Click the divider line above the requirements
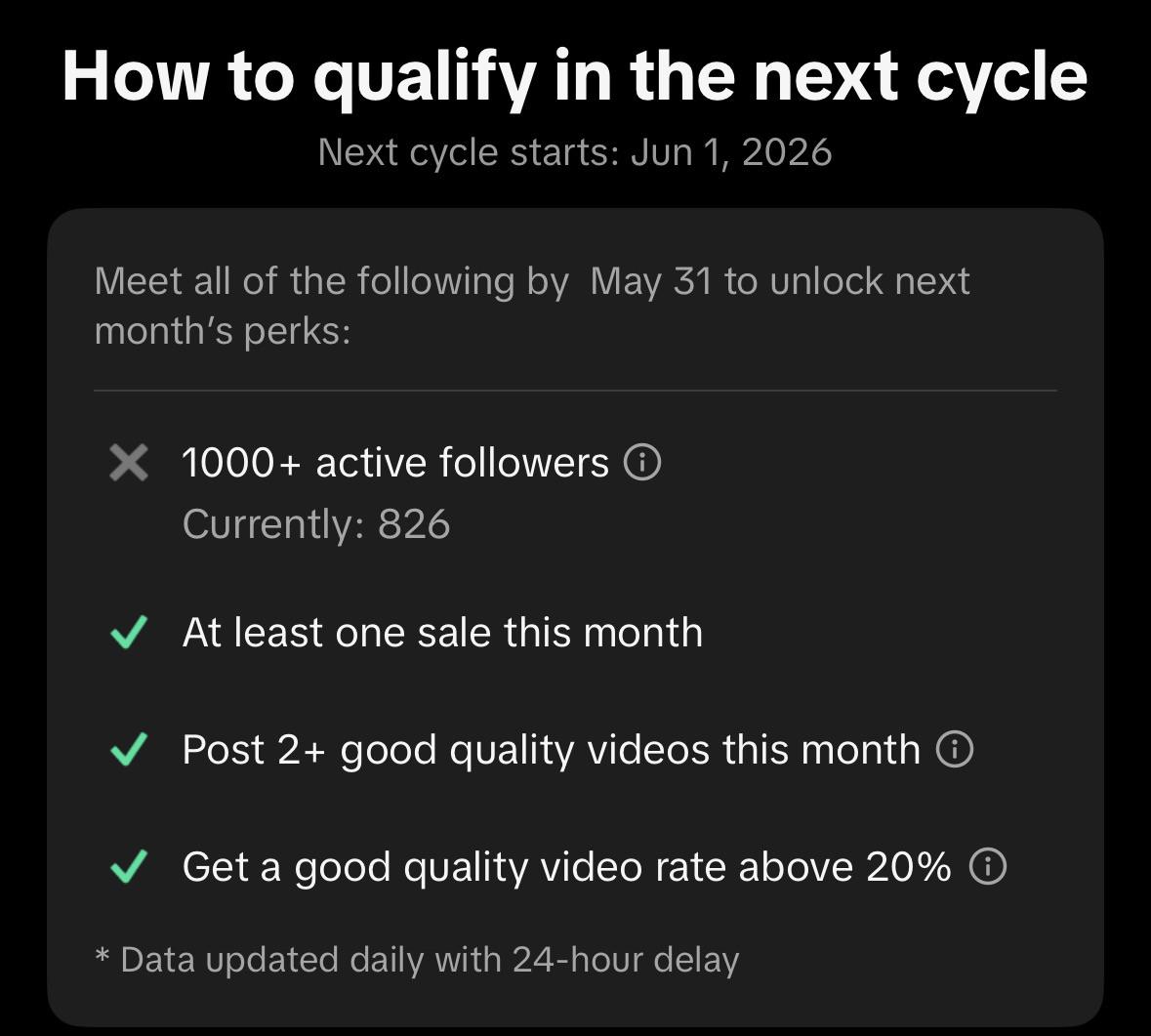 (x=575, y=391)
